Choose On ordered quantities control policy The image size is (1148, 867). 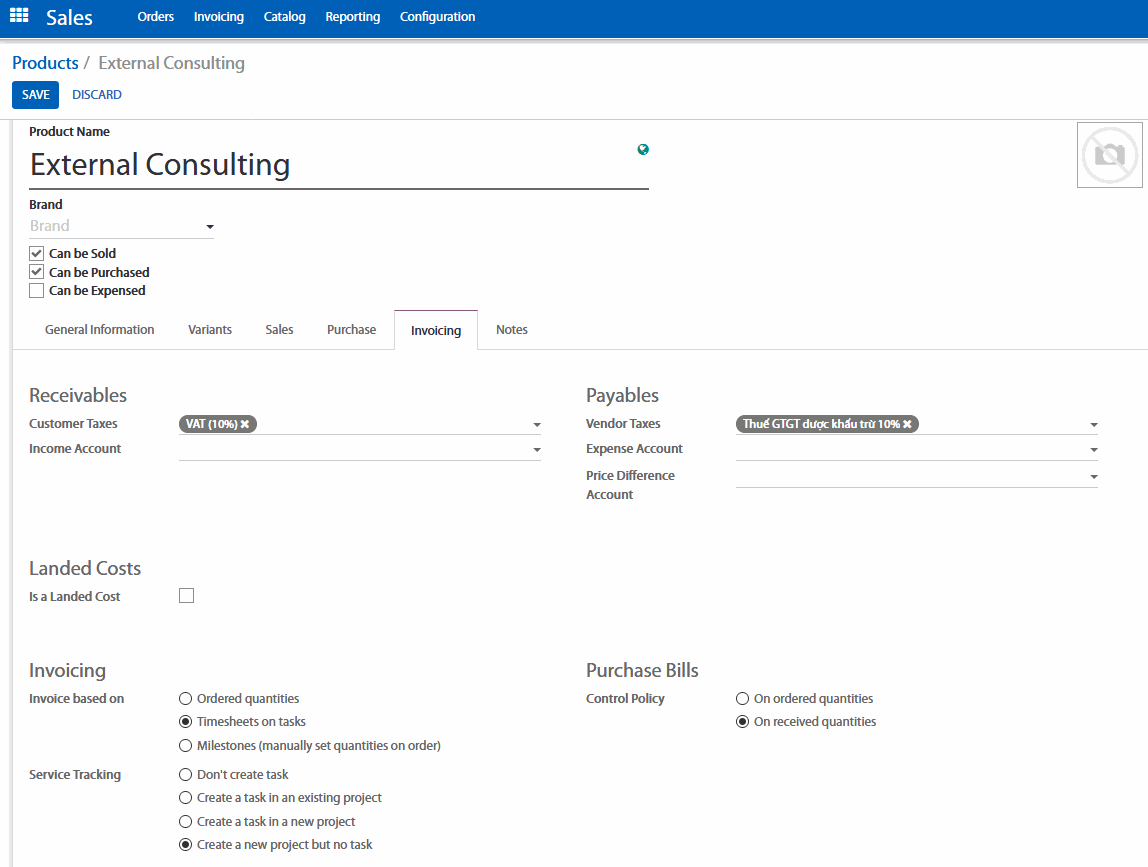pyautogui.click(x=742, y=699)
